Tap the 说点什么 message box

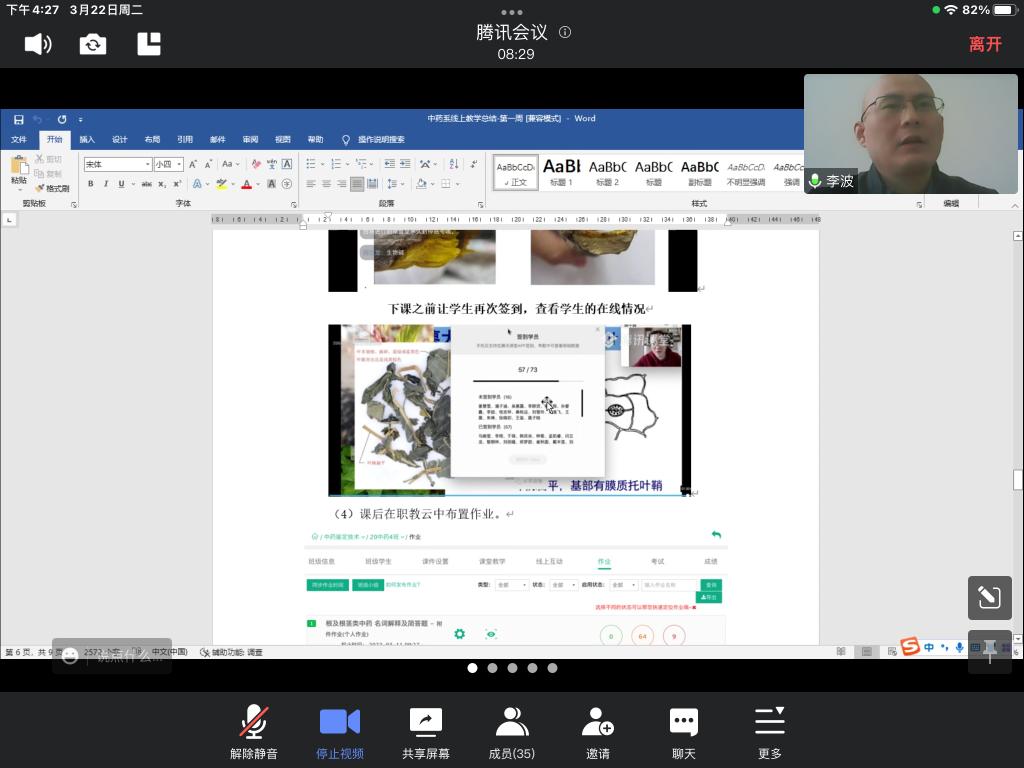pos(112,656)
